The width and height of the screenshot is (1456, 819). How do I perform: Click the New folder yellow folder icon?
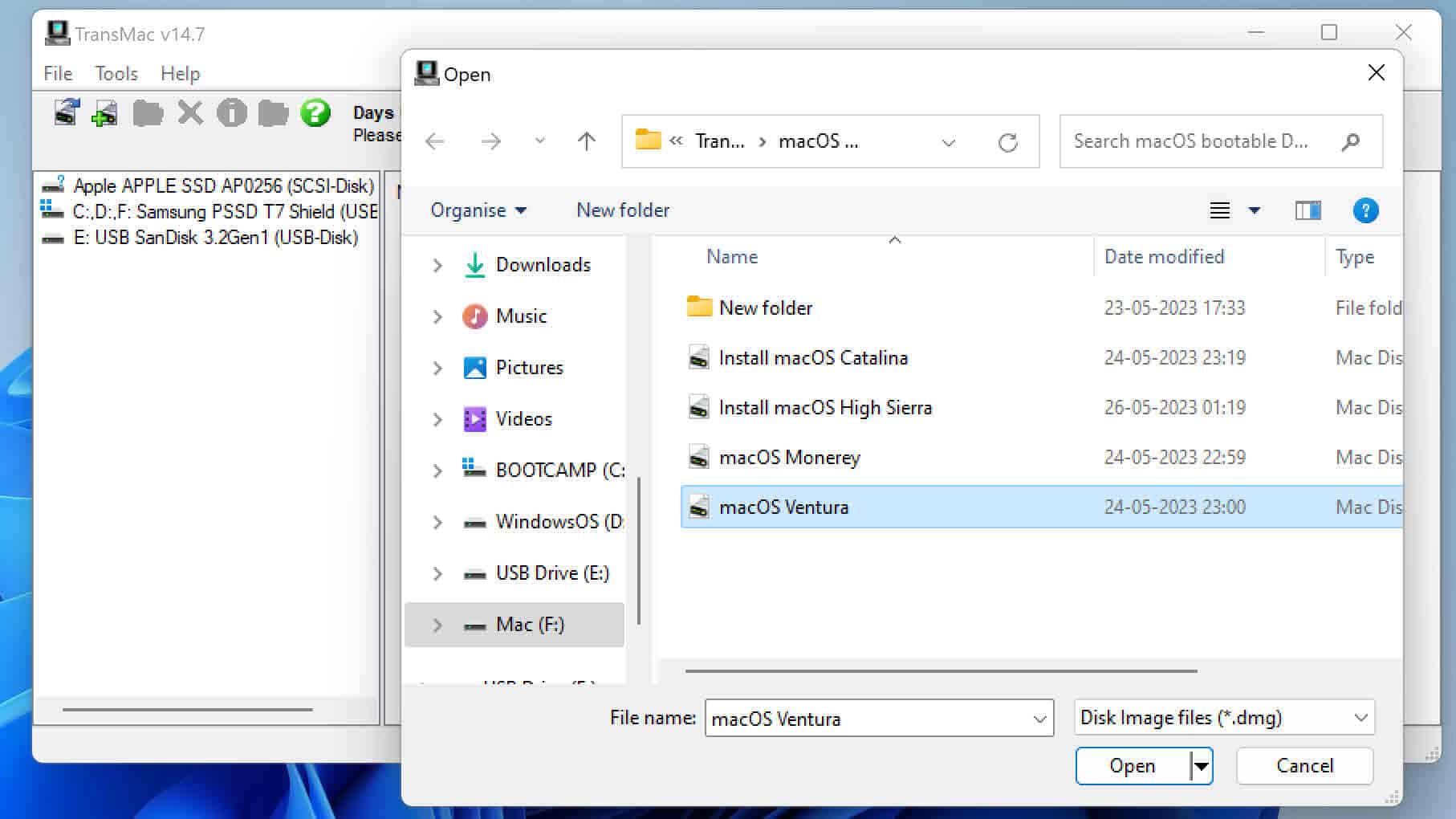point(699,307)
